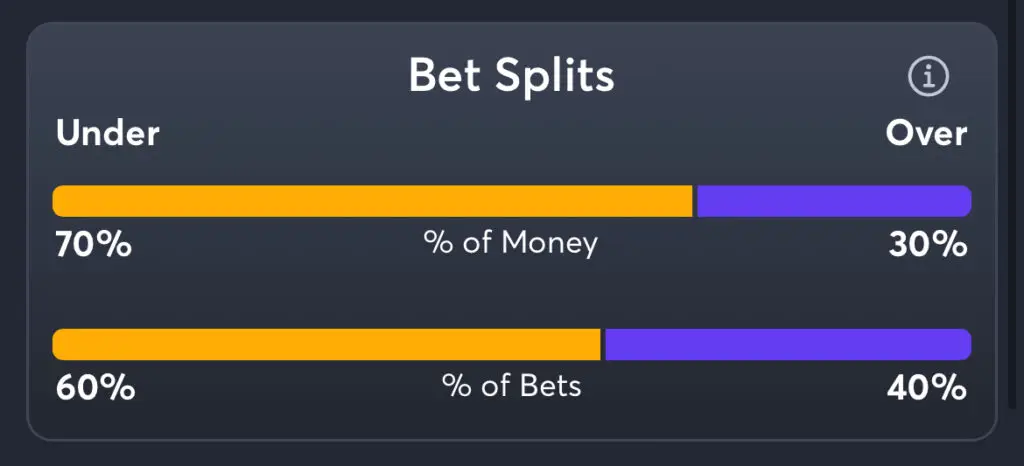The image size is (1024, 466).
Task: Click the '%' symbol before 'of Bets'
Action: click(455, 386)
